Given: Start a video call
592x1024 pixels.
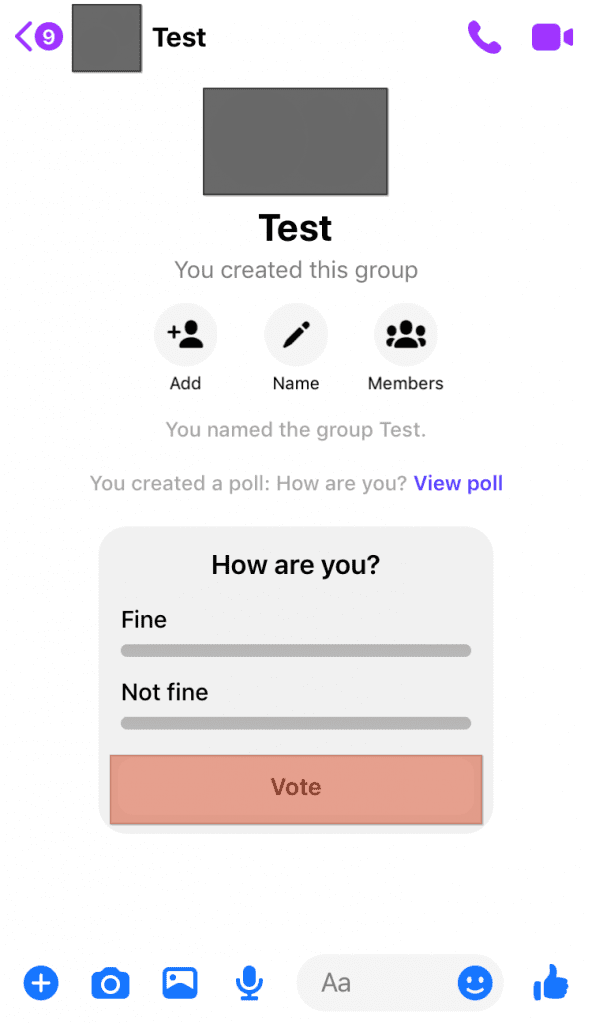Looking at the screenshot, I should click(551, 38).
